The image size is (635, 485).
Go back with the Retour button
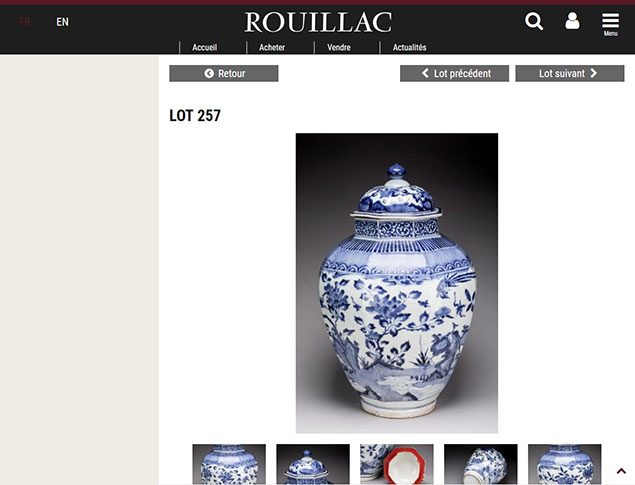point(224,73)
